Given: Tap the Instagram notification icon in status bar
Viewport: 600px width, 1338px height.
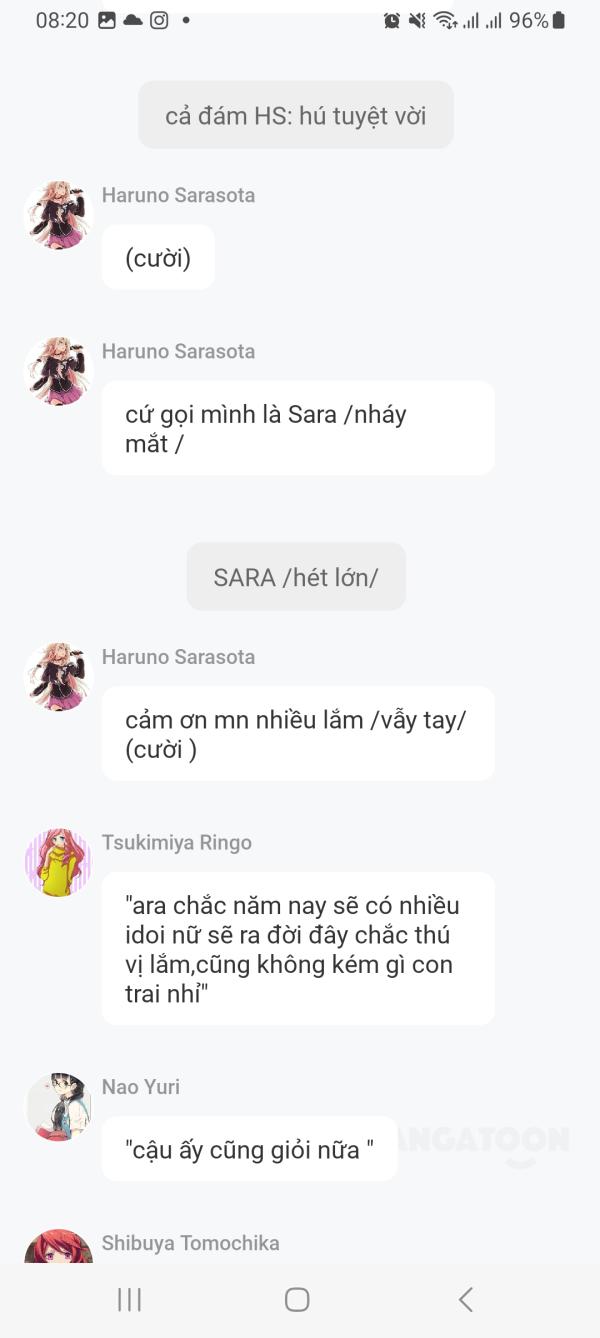Looking at the screenshot, I should point(159,20).
